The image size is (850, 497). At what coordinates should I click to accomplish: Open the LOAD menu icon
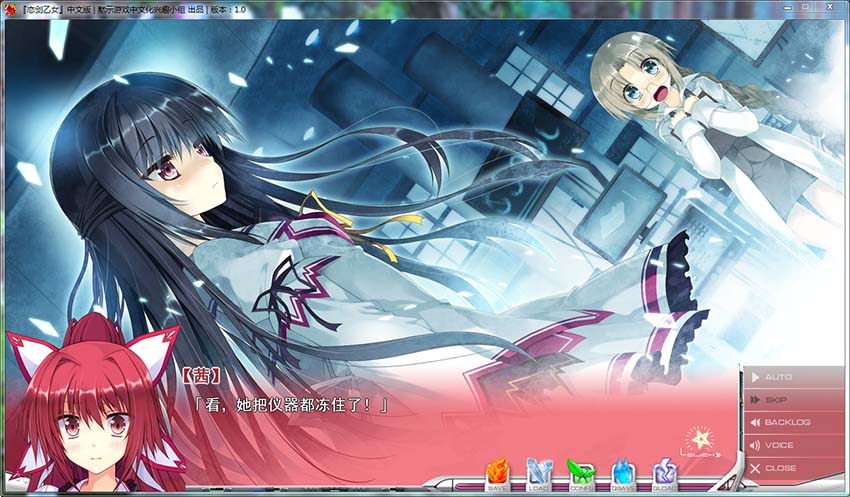540,474
